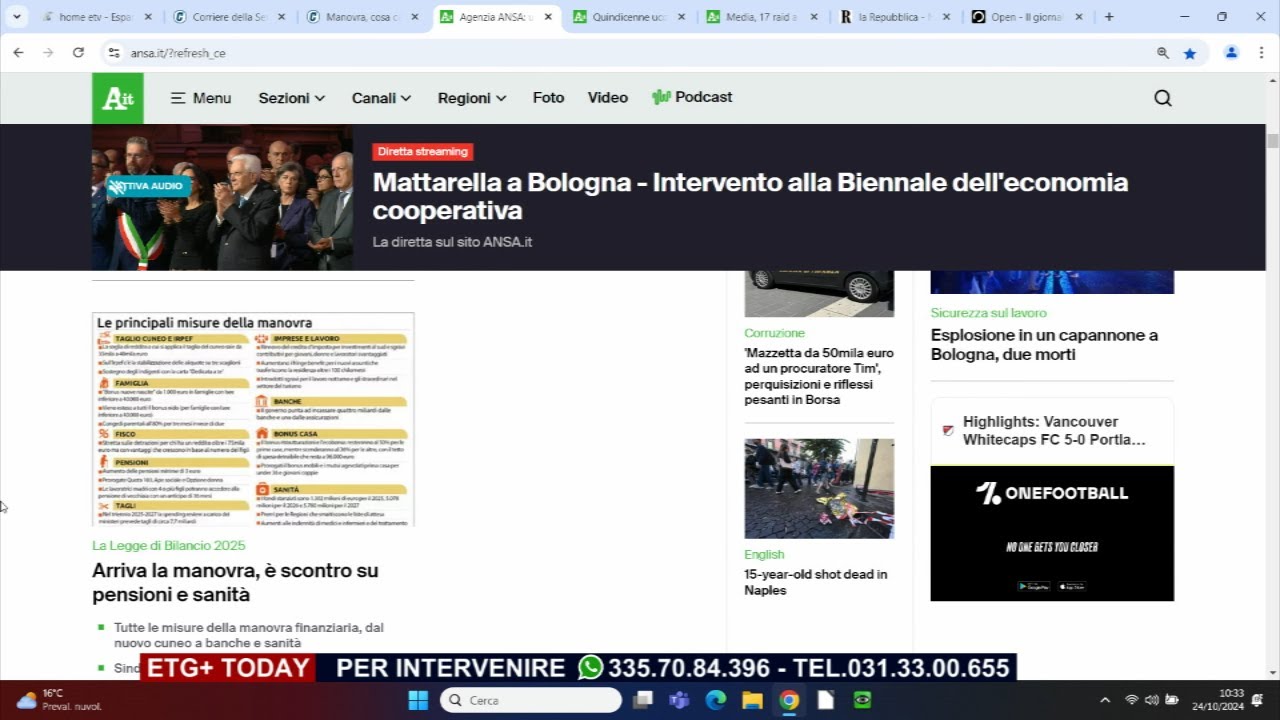Open the white document app in taskbar
The image size is (1280, 720).
pyautogui.click(x=826, y=700)
